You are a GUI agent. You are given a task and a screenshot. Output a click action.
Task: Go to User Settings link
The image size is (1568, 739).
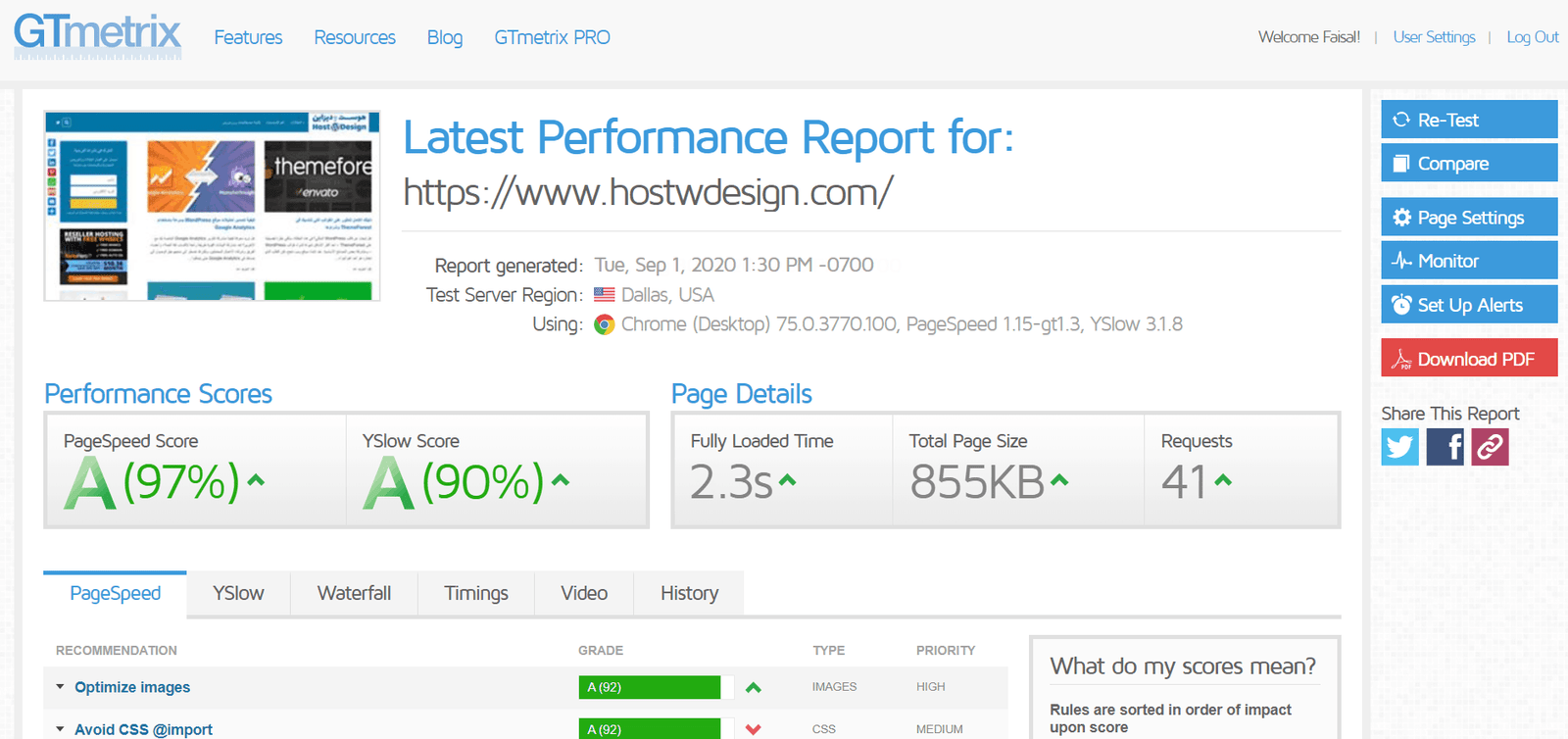pos(1434,37)
